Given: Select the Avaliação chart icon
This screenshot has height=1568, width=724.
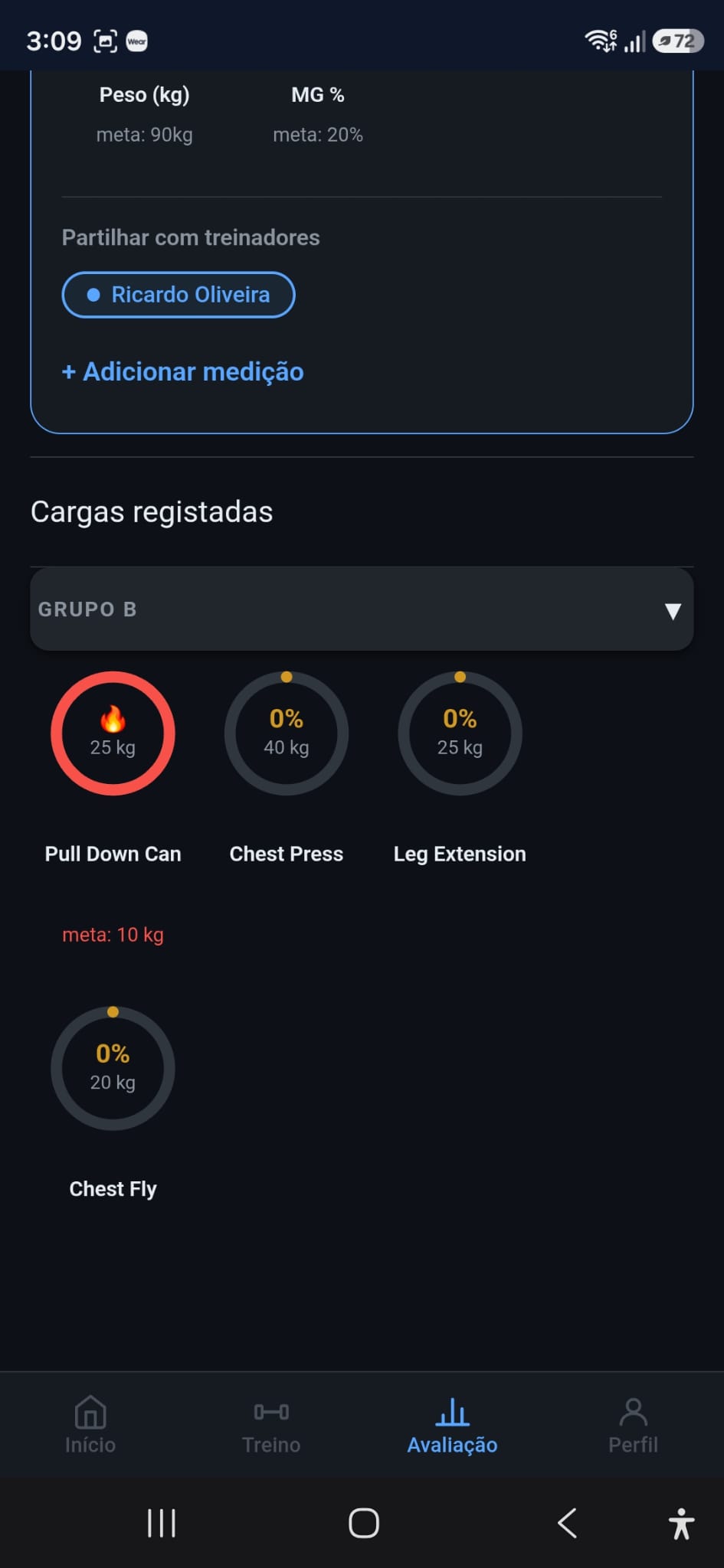Looking at the screenshot, I should tap(452, 1412).
